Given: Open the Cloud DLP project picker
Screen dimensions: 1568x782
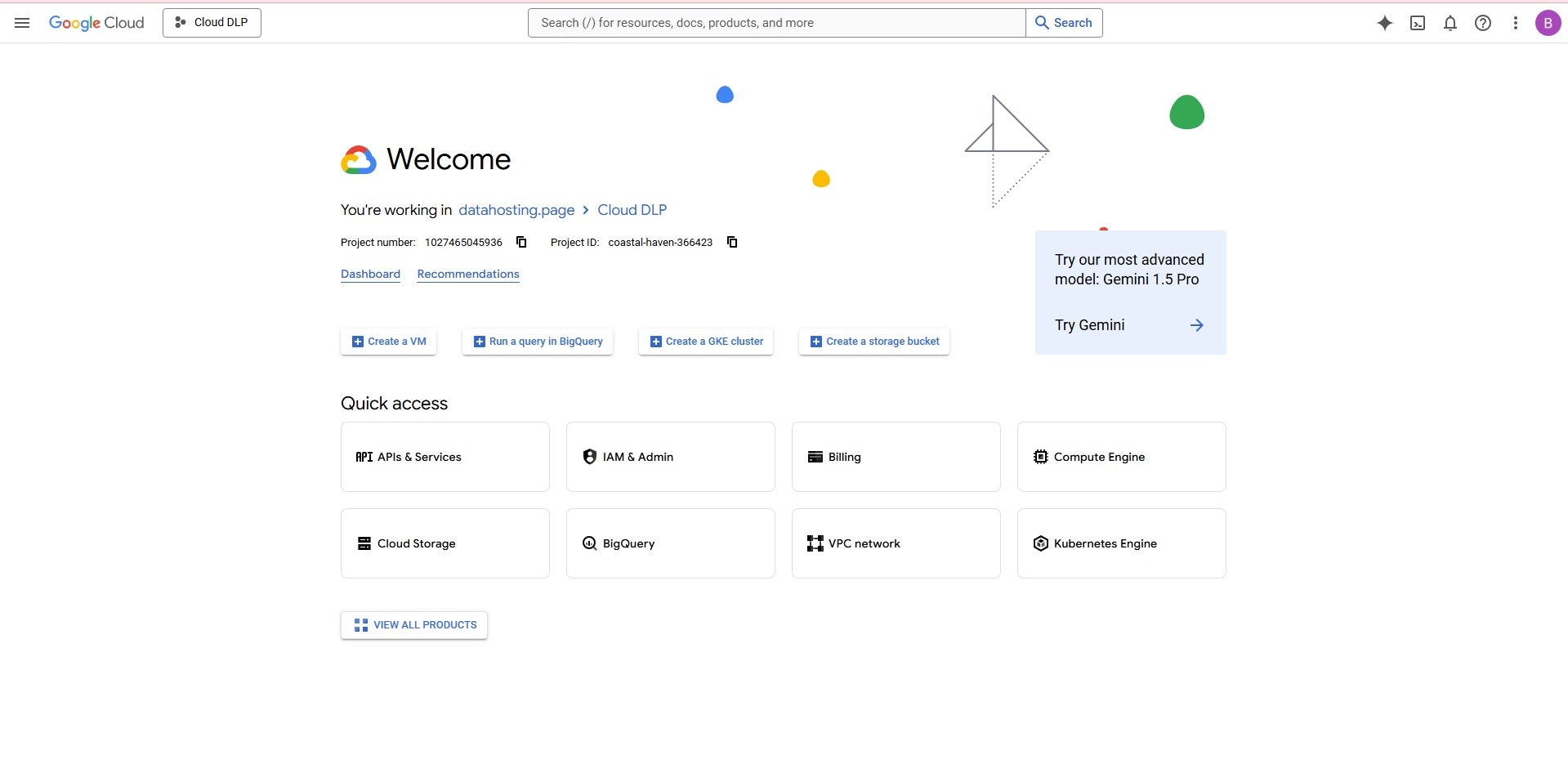Looking at the screenshot, I should point(212,23).
